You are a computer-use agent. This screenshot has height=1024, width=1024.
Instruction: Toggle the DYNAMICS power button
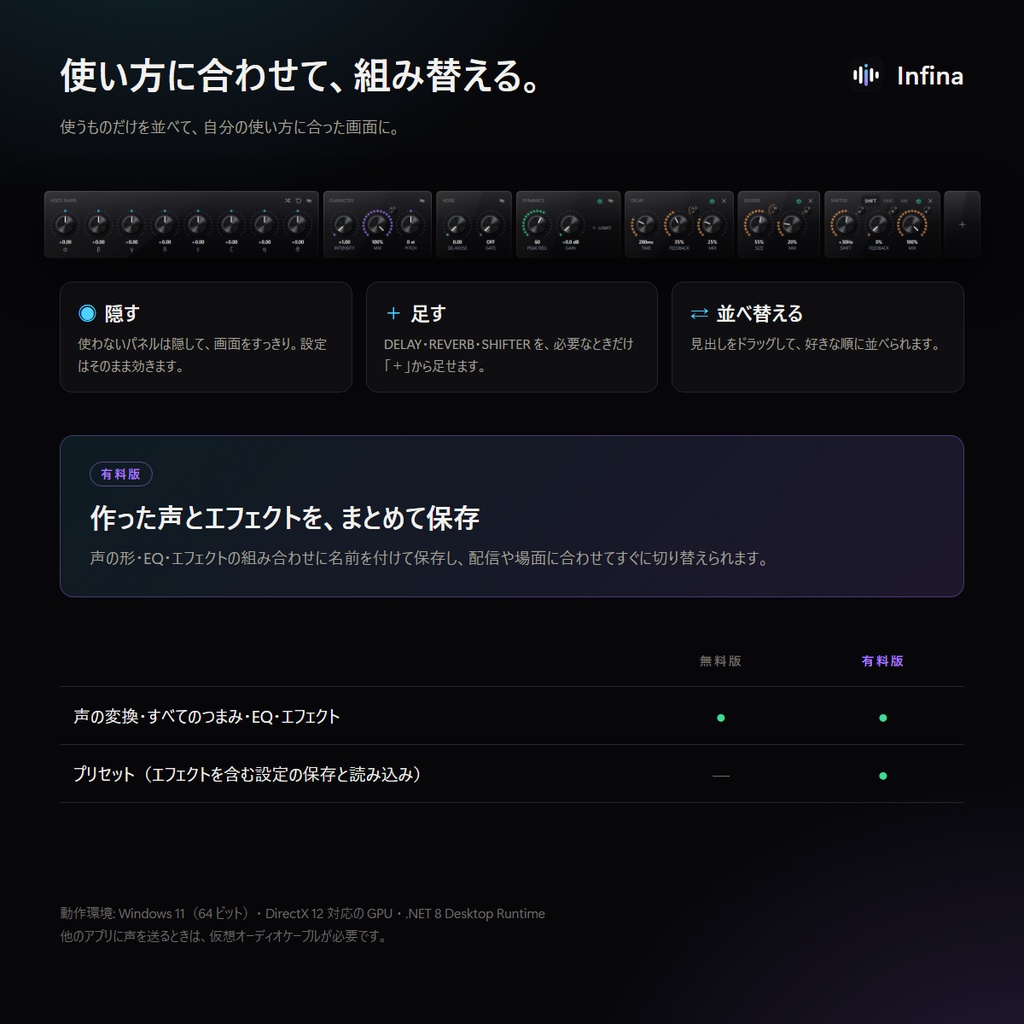pyautogui.click(x=600, y=200)
